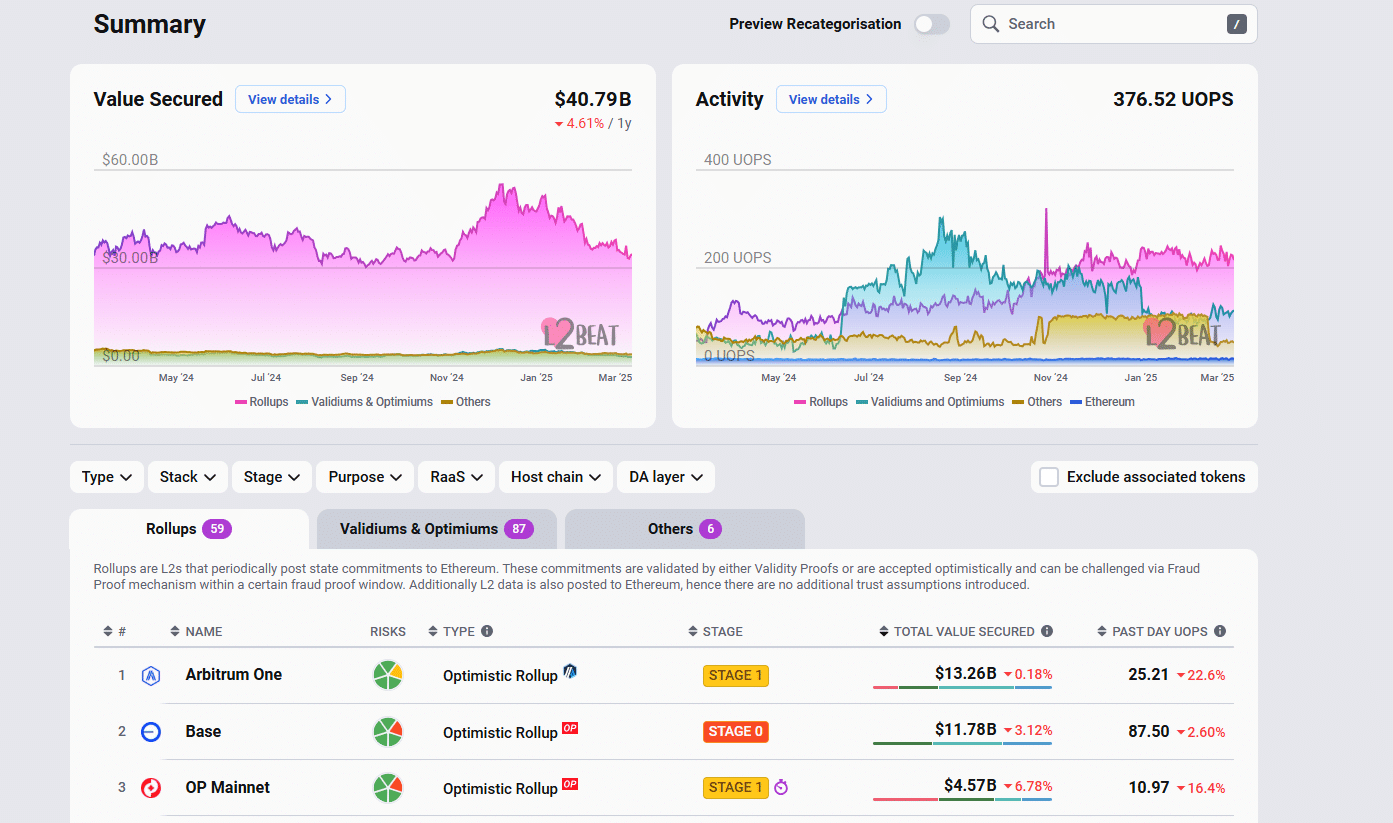Sort table by TOTAL VALUE SECURED
This screenshot has height=823, width=1393.
pos(957,631)
